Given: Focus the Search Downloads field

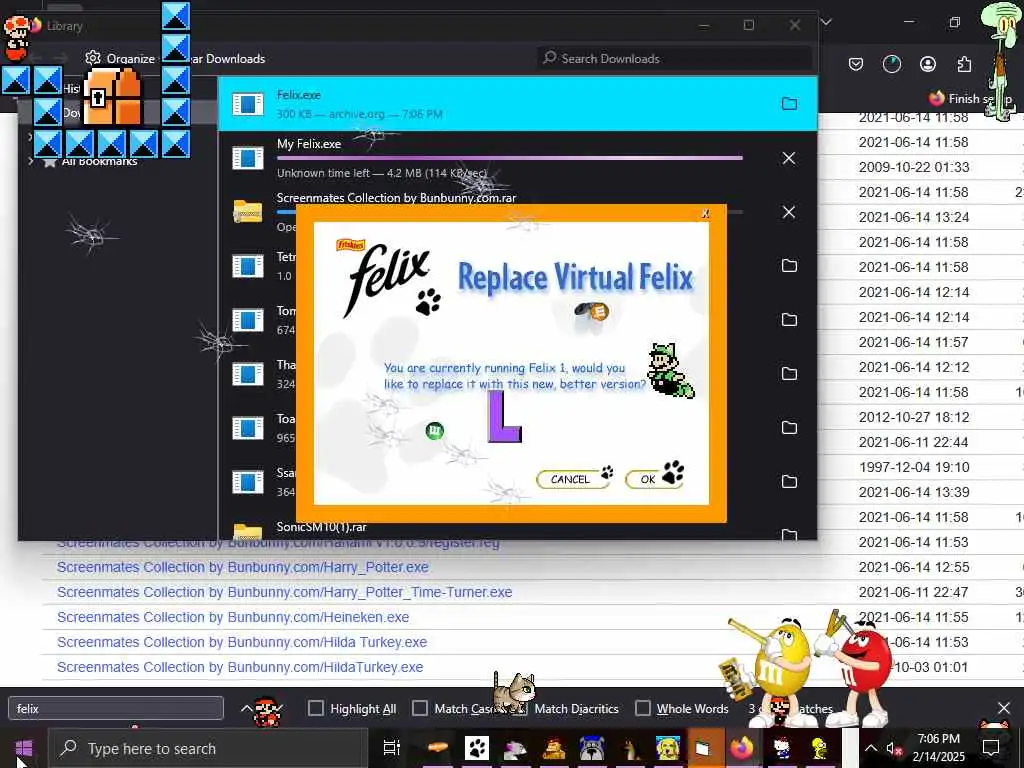Looking at the screenshot, I should (675, 58).
